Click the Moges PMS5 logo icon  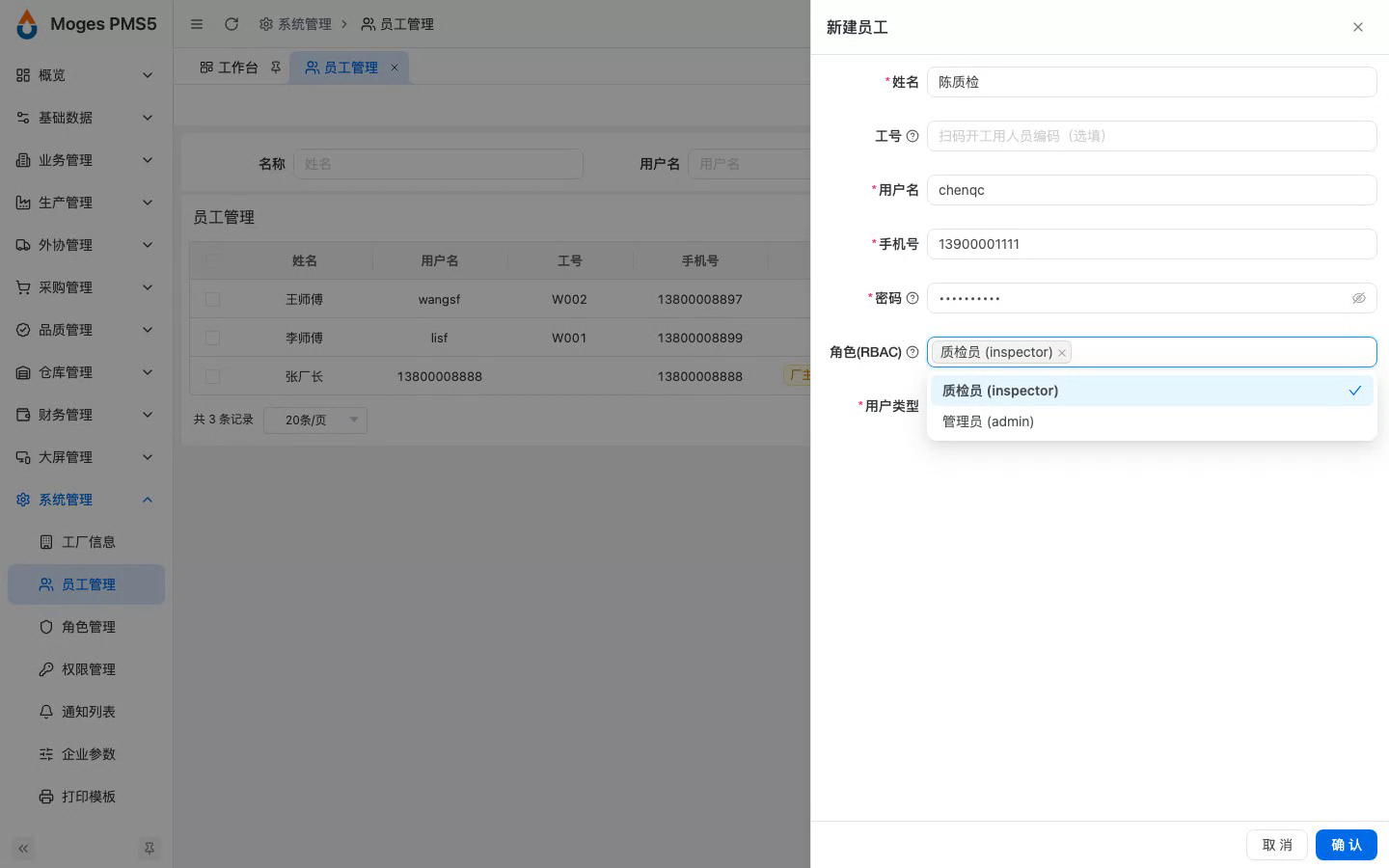click(27, 24)
